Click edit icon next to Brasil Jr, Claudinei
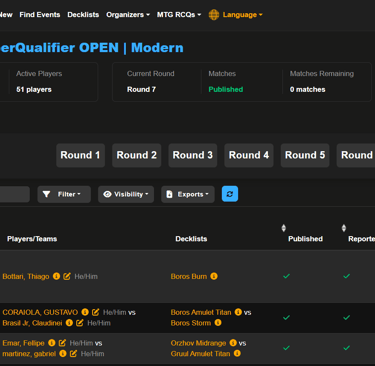This screenshot has width=375, height=366. (79, 323)
